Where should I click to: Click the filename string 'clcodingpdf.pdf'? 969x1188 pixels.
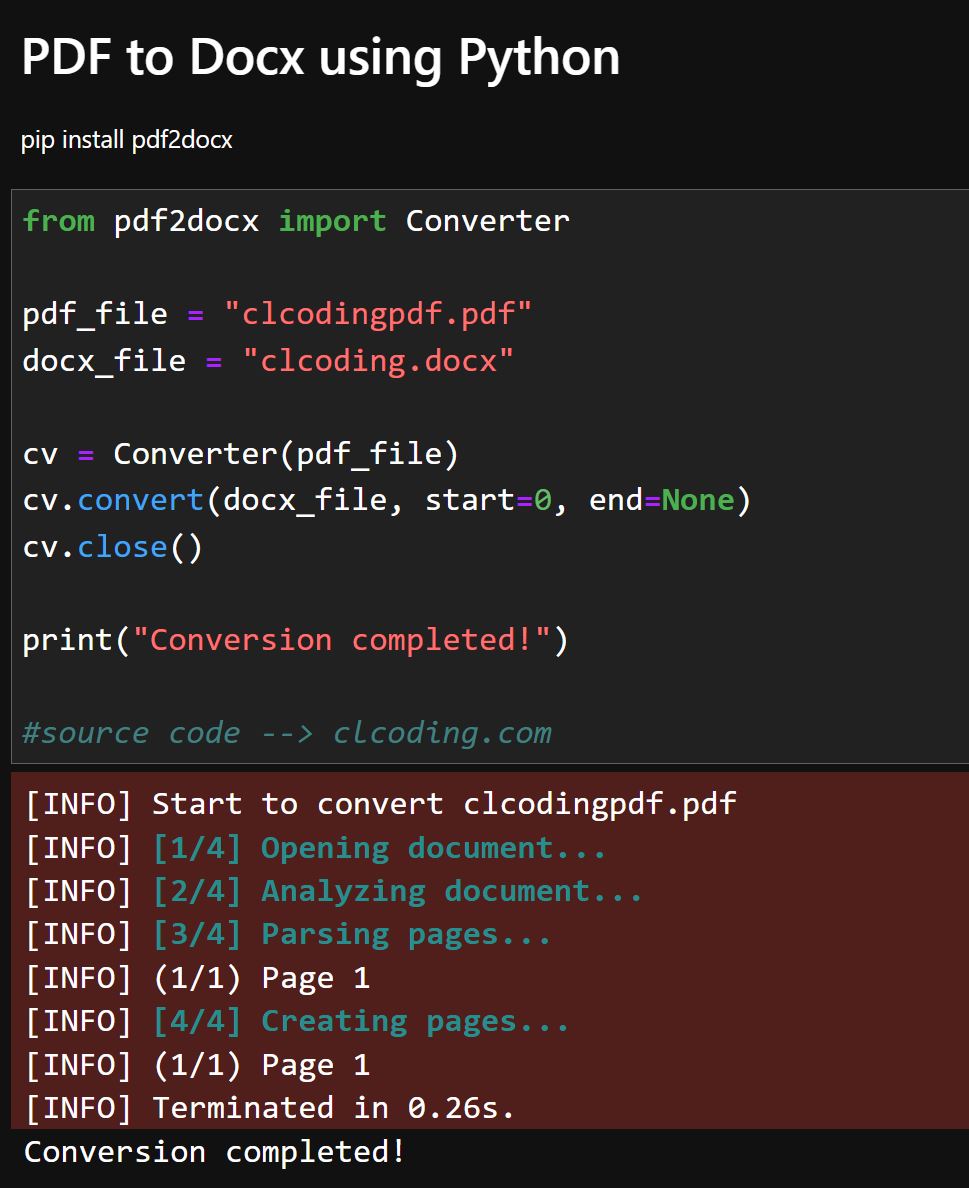point(385,313)
